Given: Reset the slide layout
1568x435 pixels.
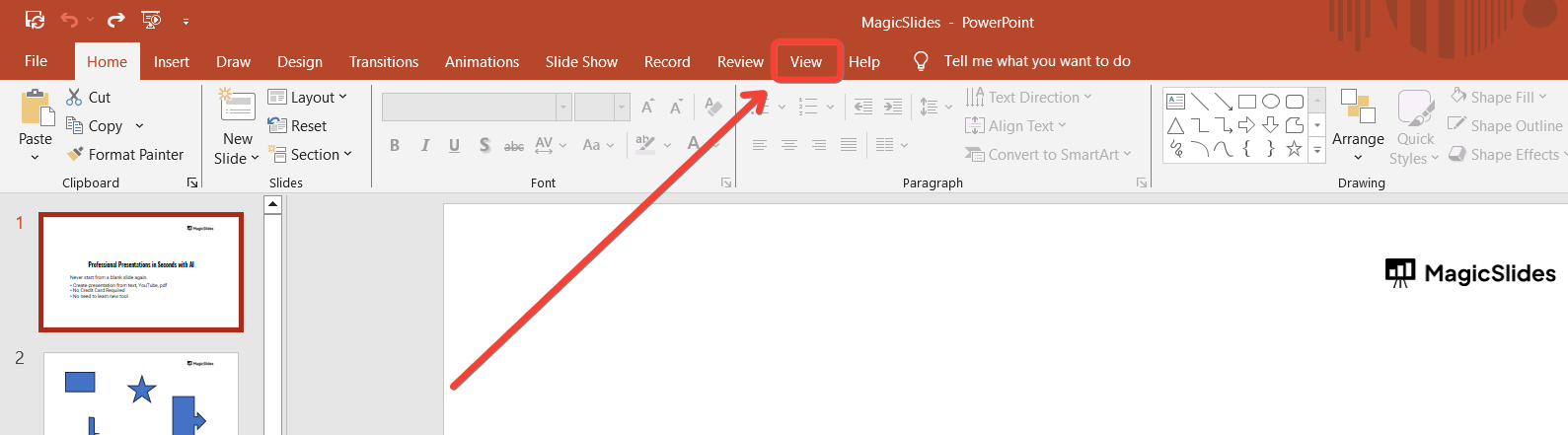Looking at the screenshot, I should [x=297, y=125].
